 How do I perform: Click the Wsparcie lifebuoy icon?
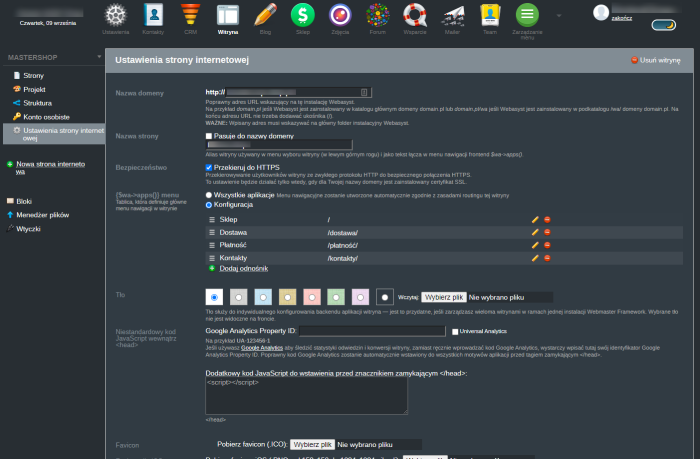414,15
